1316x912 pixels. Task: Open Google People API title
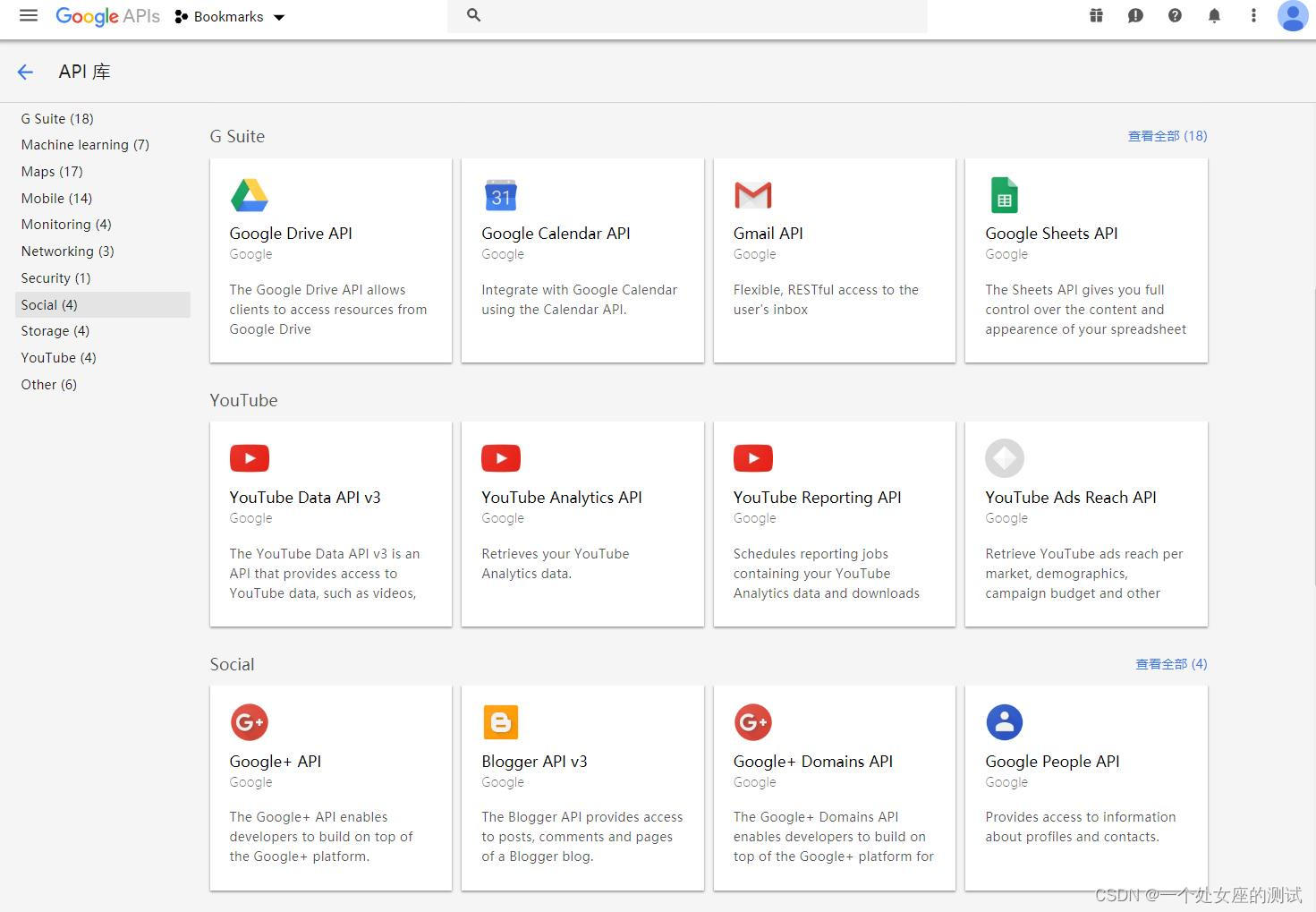[1052, 762]
